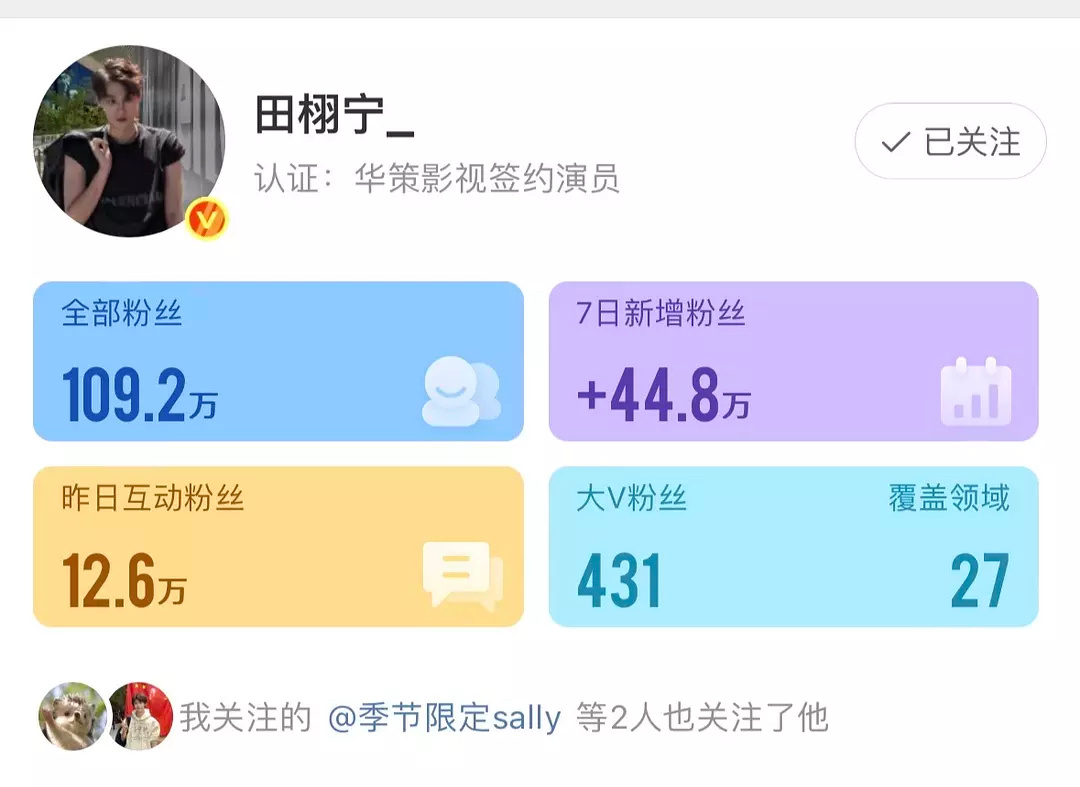Open the 全部粉丝 total fans card
This screenshot has width=1080, height=787.
pos(278,361)
